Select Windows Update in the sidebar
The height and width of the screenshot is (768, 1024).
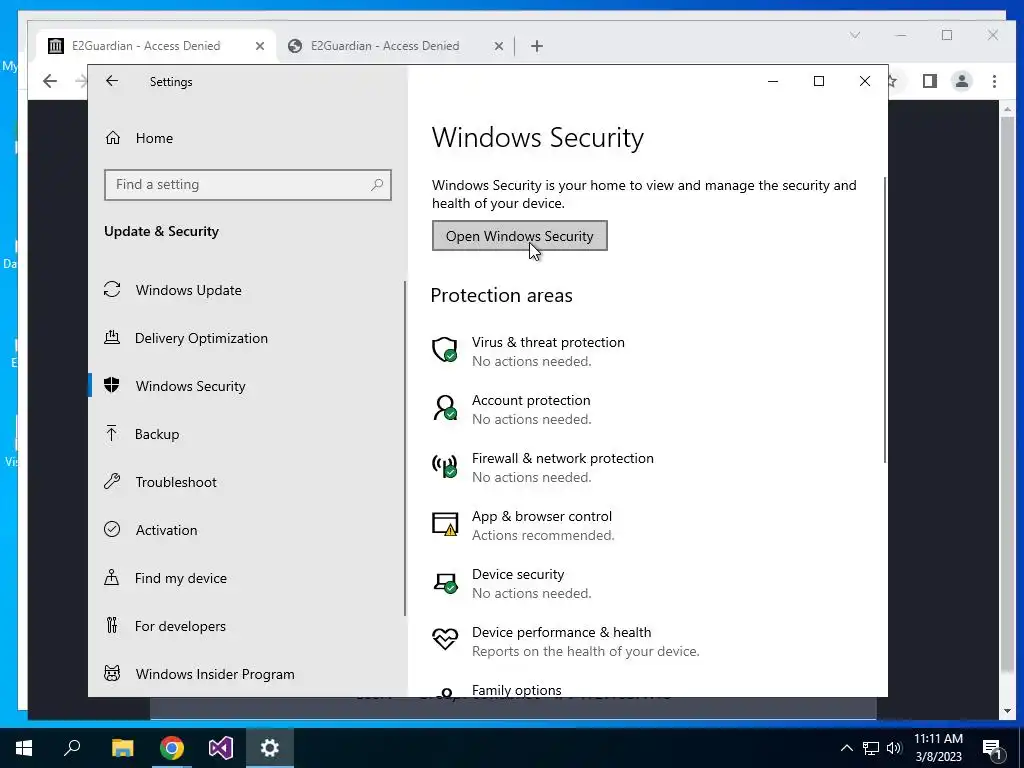pyautogui.click(x=246, y=289)
